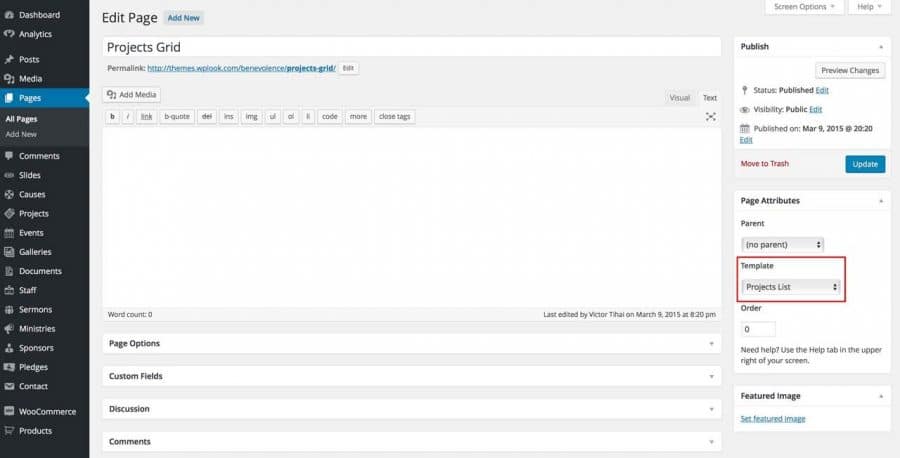Toggle distraction-free writing mode icon
Screen dimensions: 900x458
pyautogui.click(x=711, y=117)
